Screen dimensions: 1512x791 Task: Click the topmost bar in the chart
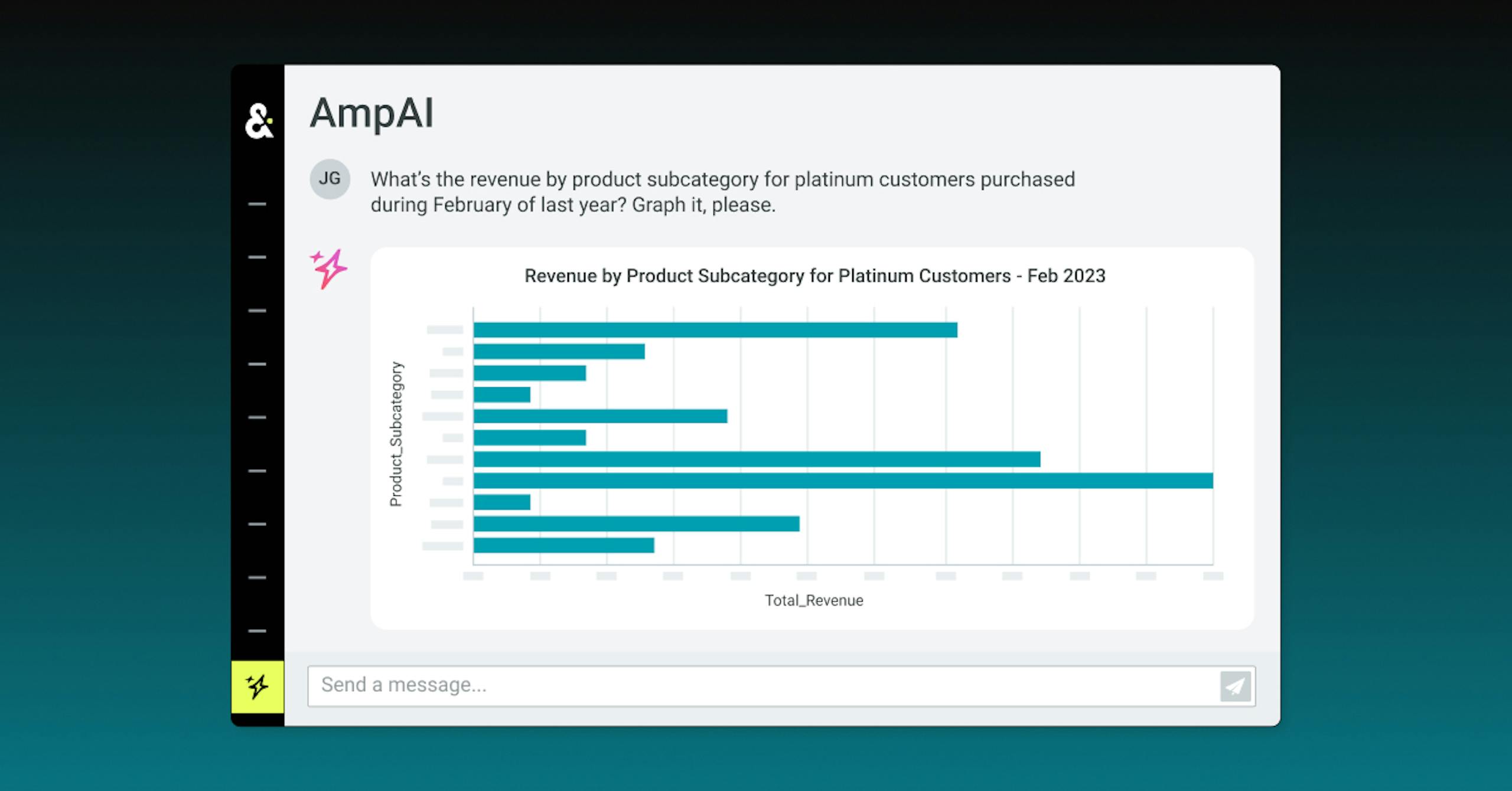pos(715,330)
